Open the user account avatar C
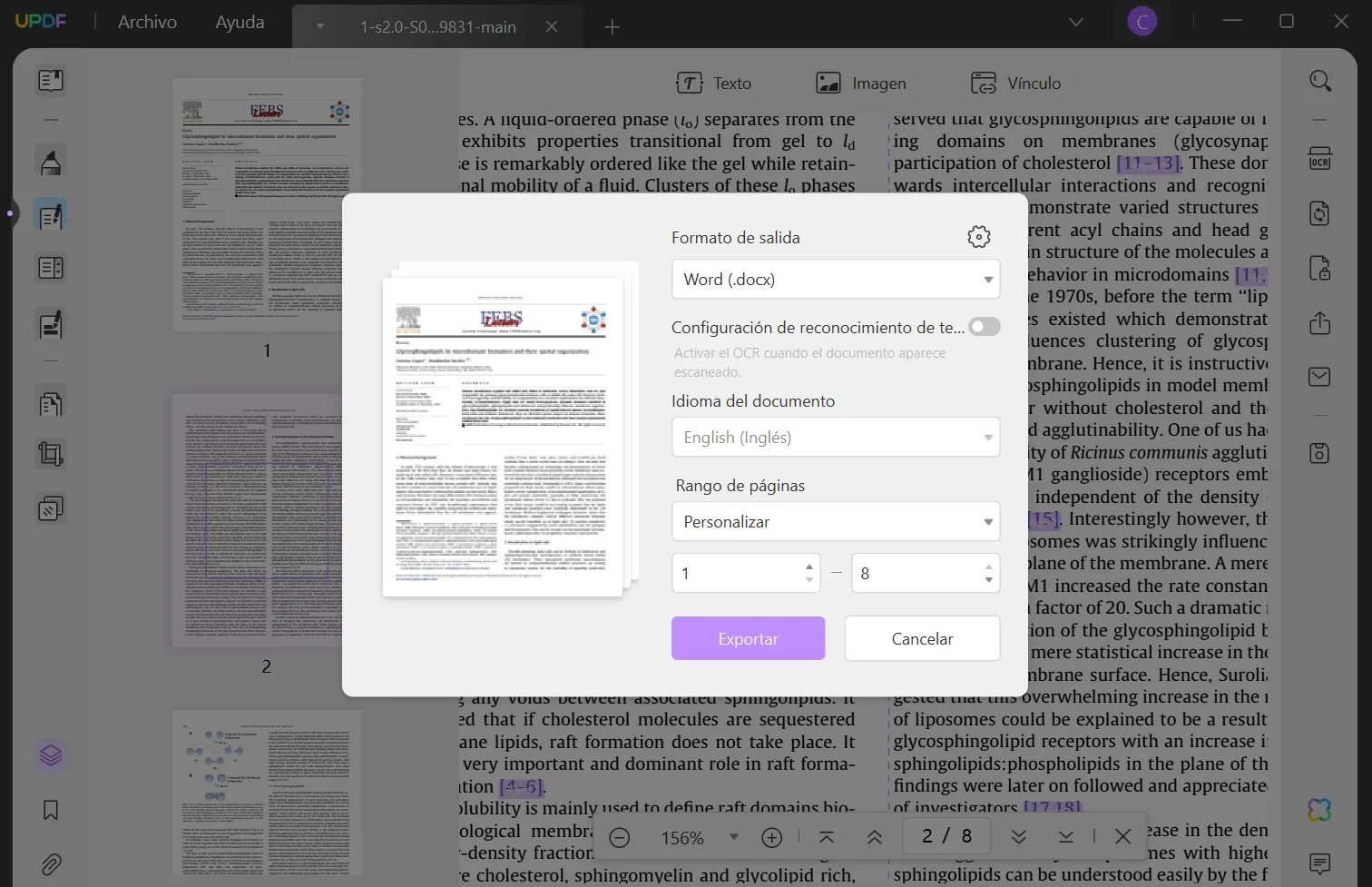This screenshot has width=1372, height=887. (1142, 21)
